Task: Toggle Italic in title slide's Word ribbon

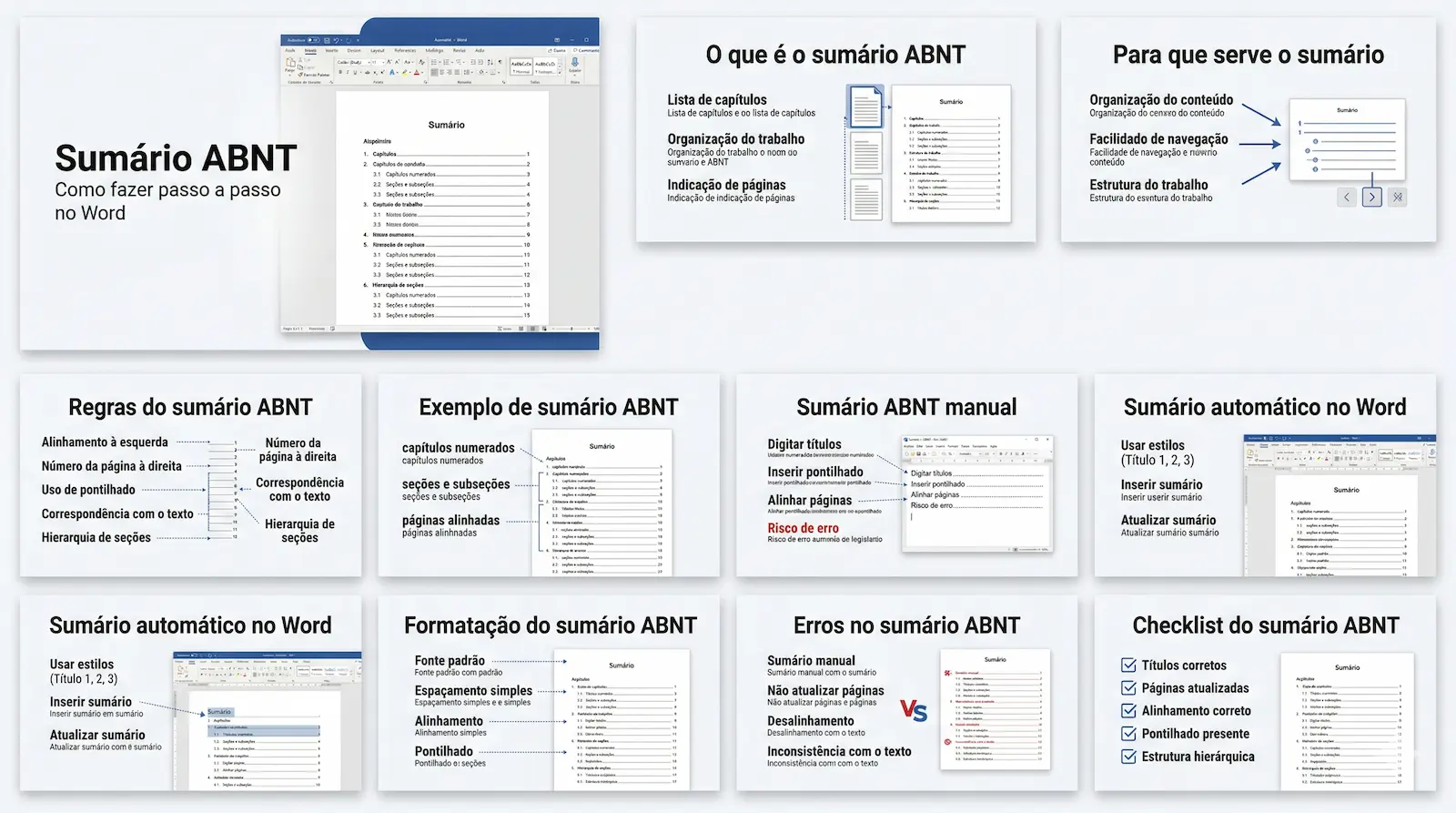Action: pyautogui.click(x=348, y=72)
